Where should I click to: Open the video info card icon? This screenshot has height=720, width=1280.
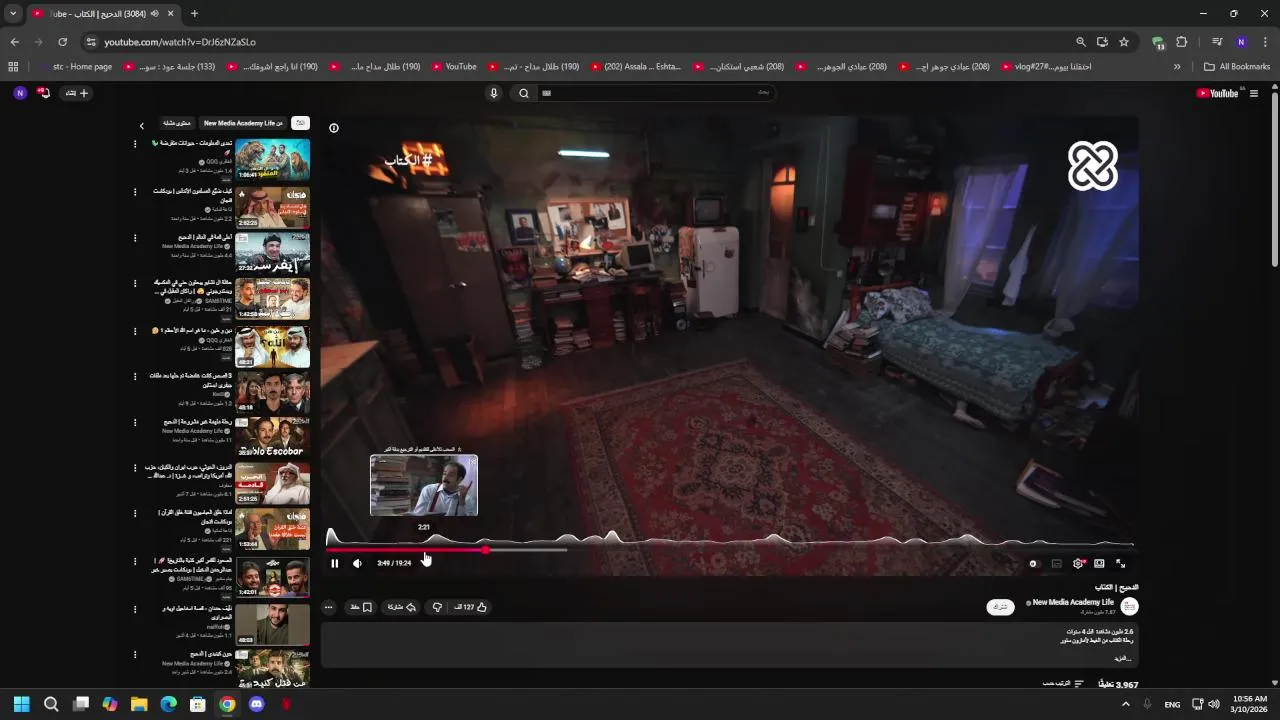click(x=334, y=128)
